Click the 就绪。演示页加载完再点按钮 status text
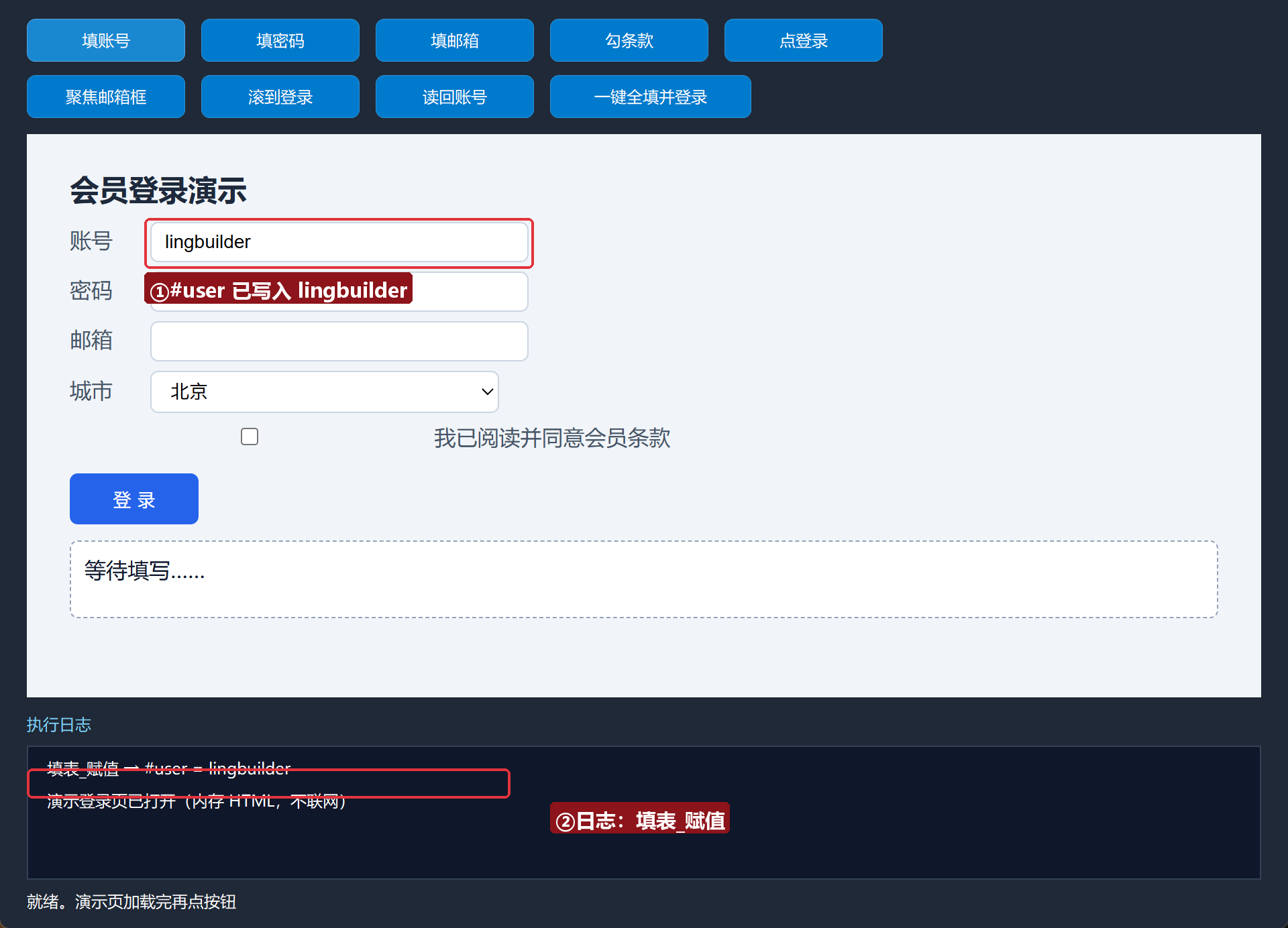 coord(131,902)
